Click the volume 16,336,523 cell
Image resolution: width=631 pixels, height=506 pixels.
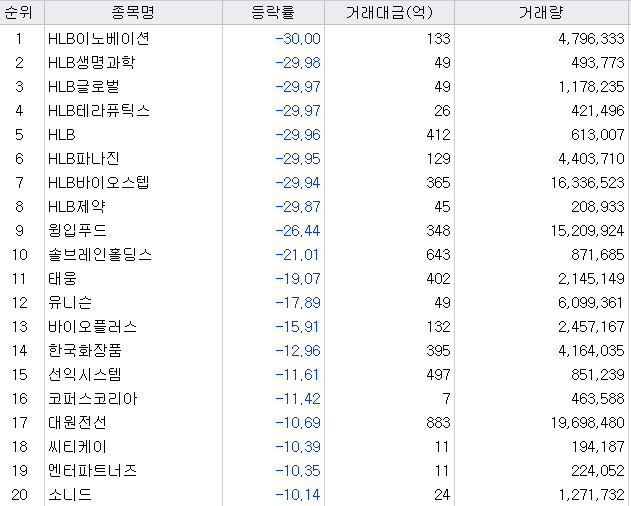588,183
